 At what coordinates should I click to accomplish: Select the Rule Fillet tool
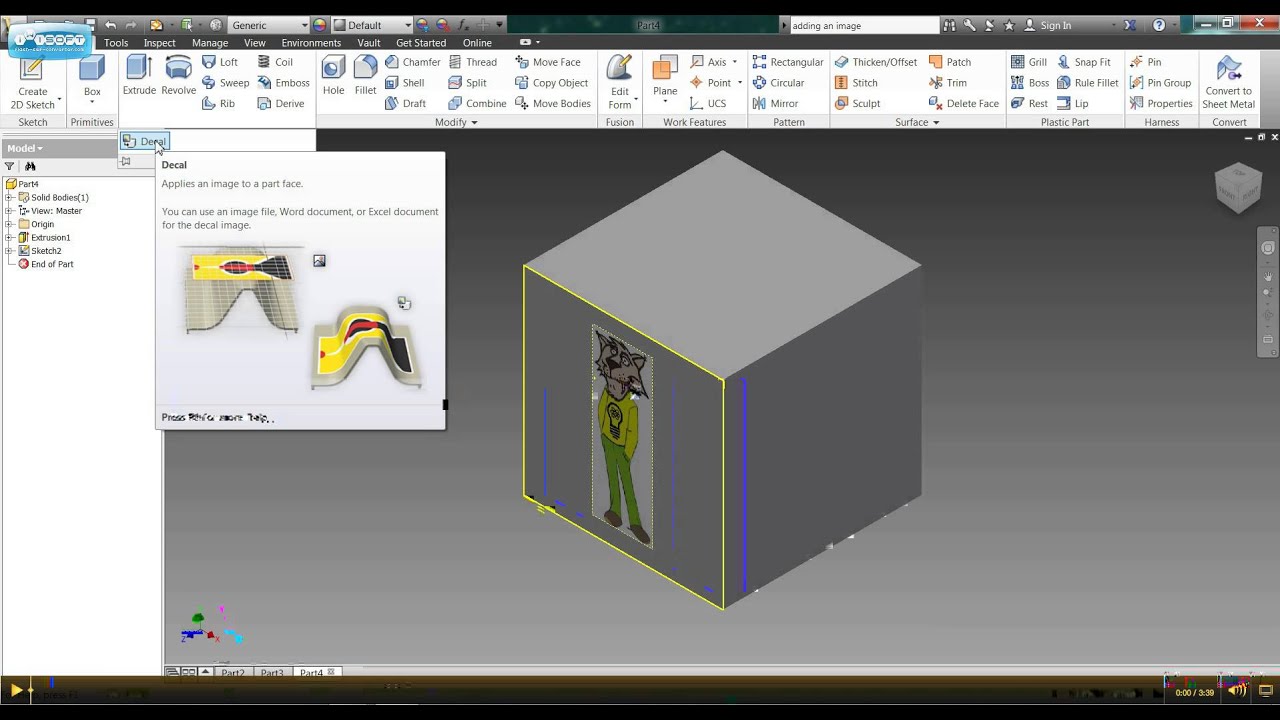coord(1088,83)
